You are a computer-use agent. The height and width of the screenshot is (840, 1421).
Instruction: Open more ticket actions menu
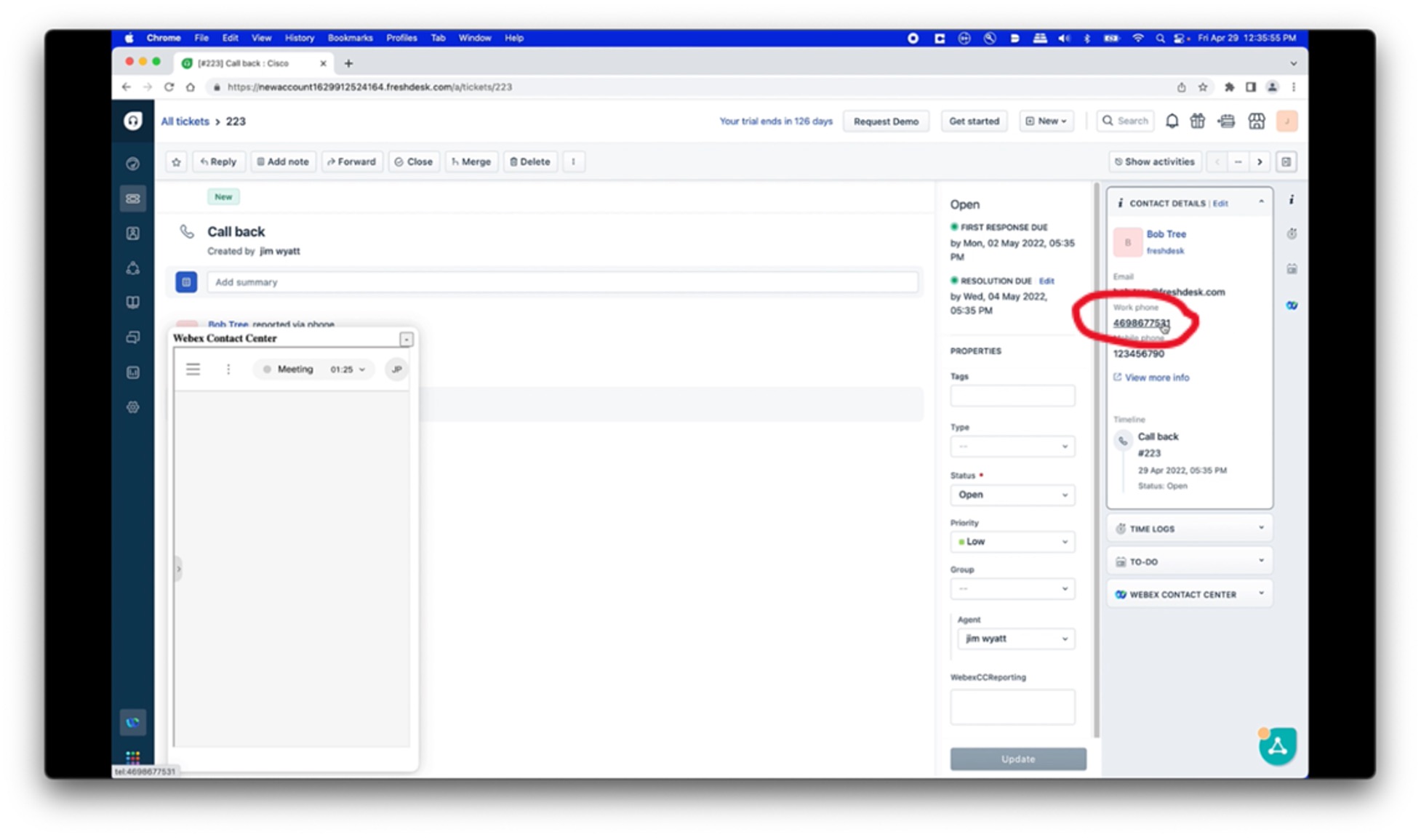click(573, 161)
